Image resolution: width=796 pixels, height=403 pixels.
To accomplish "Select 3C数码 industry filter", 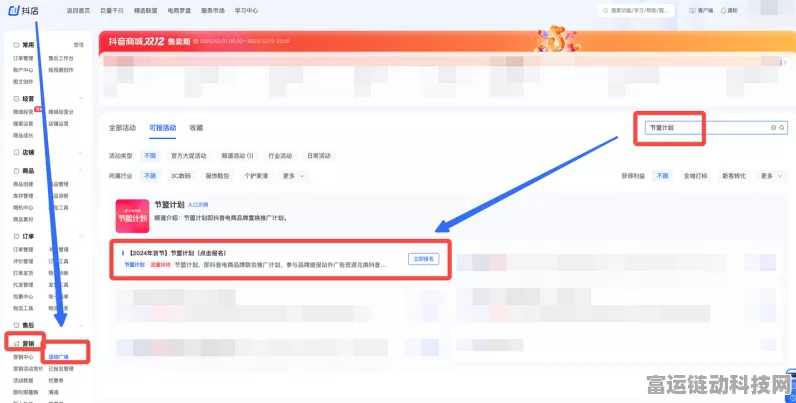I will coord(180,176).
